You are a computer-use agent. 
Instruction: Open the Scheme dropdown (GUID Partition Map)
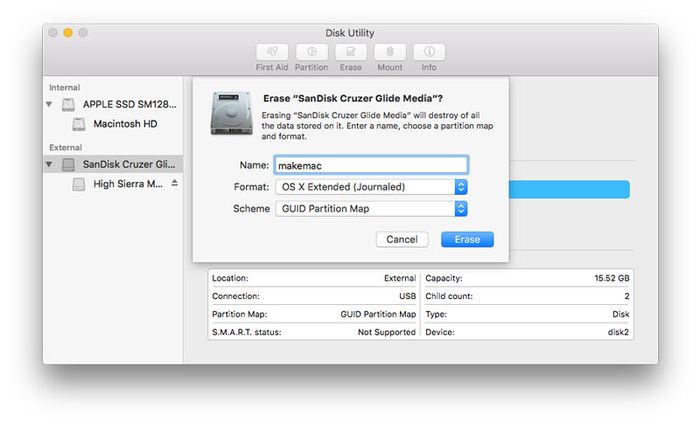click(371, 209)
